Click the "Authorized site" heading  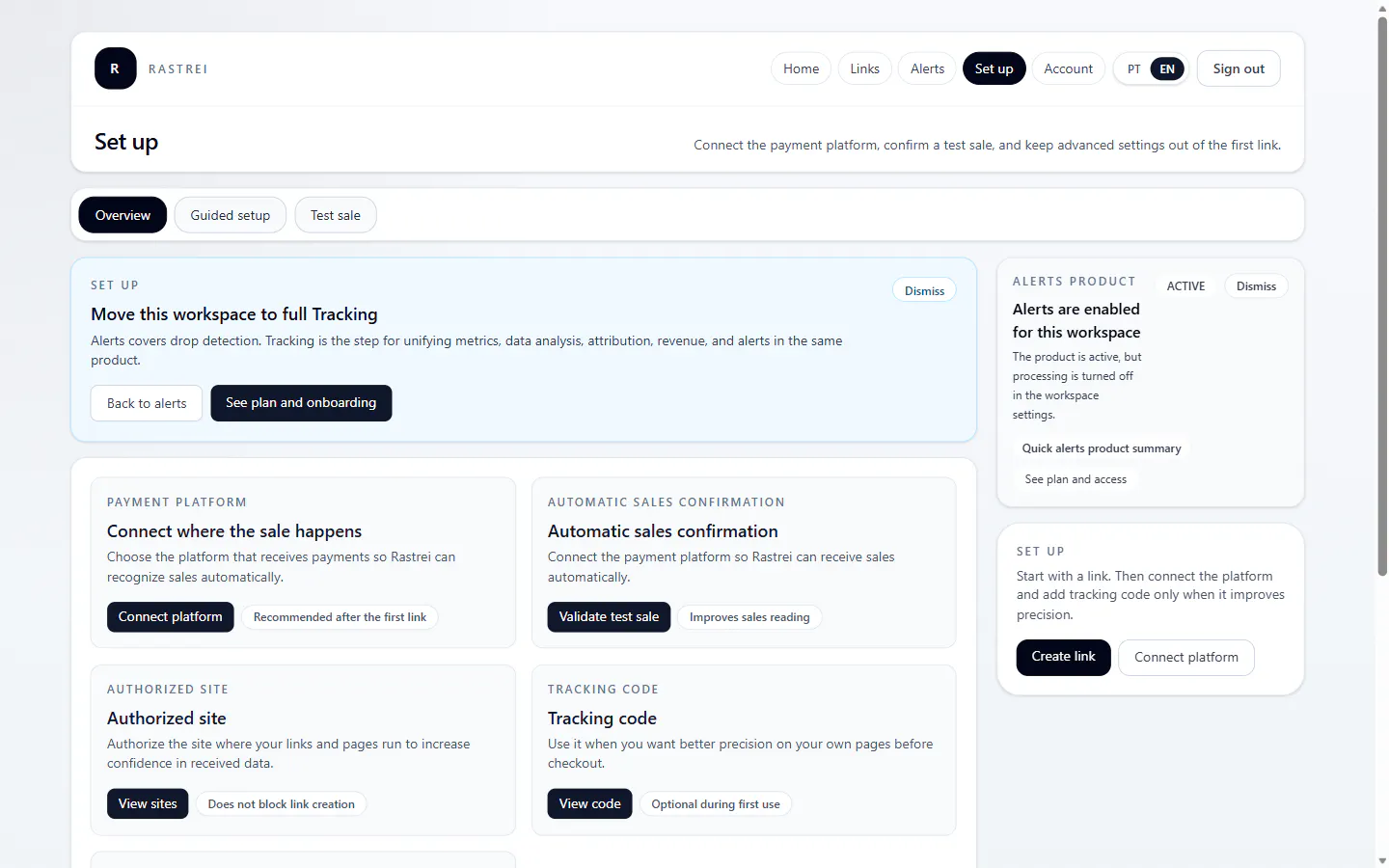167,719
